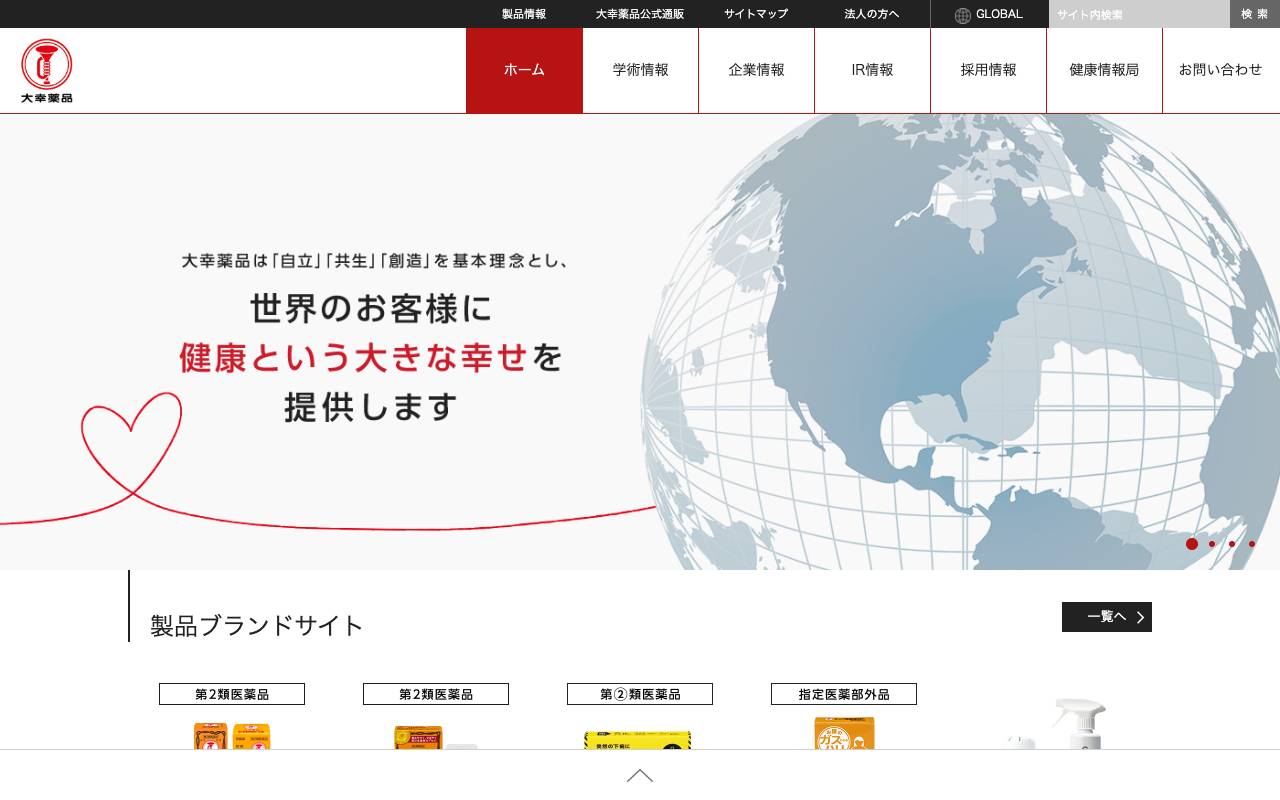The width and height of the screenshot is (1280, 800).
Task: Open the IR情報 section
Action: coord(872,70)
